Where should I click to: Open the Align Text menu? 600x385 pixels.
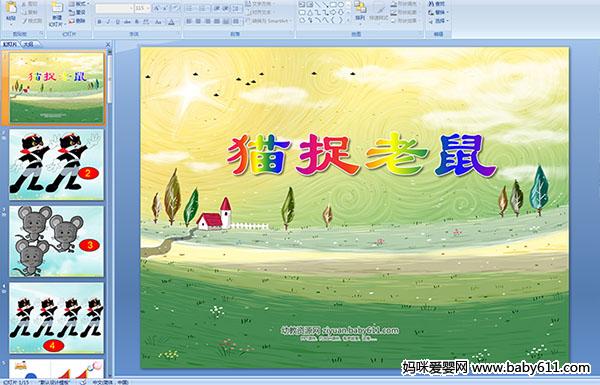pos(261,12)
